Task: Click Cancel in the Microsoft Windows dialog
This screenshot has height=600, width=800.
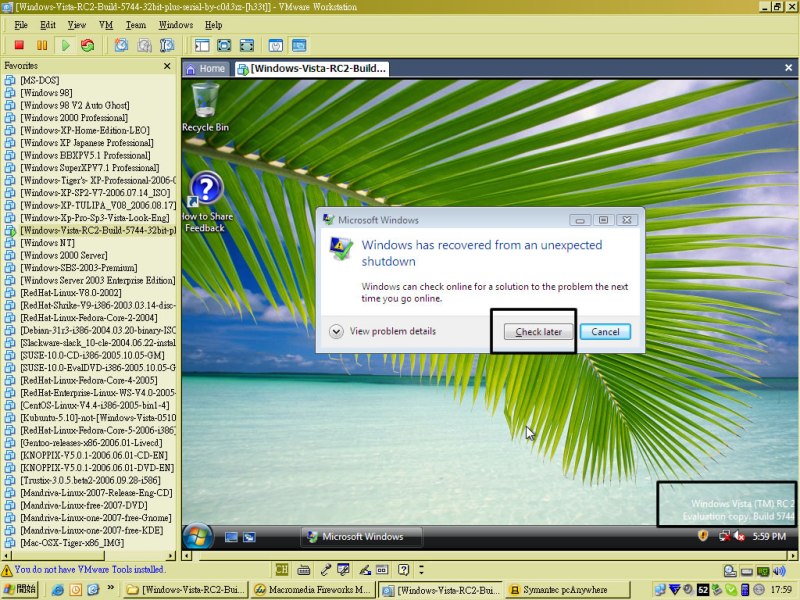Action: click(x=605, y=332)
